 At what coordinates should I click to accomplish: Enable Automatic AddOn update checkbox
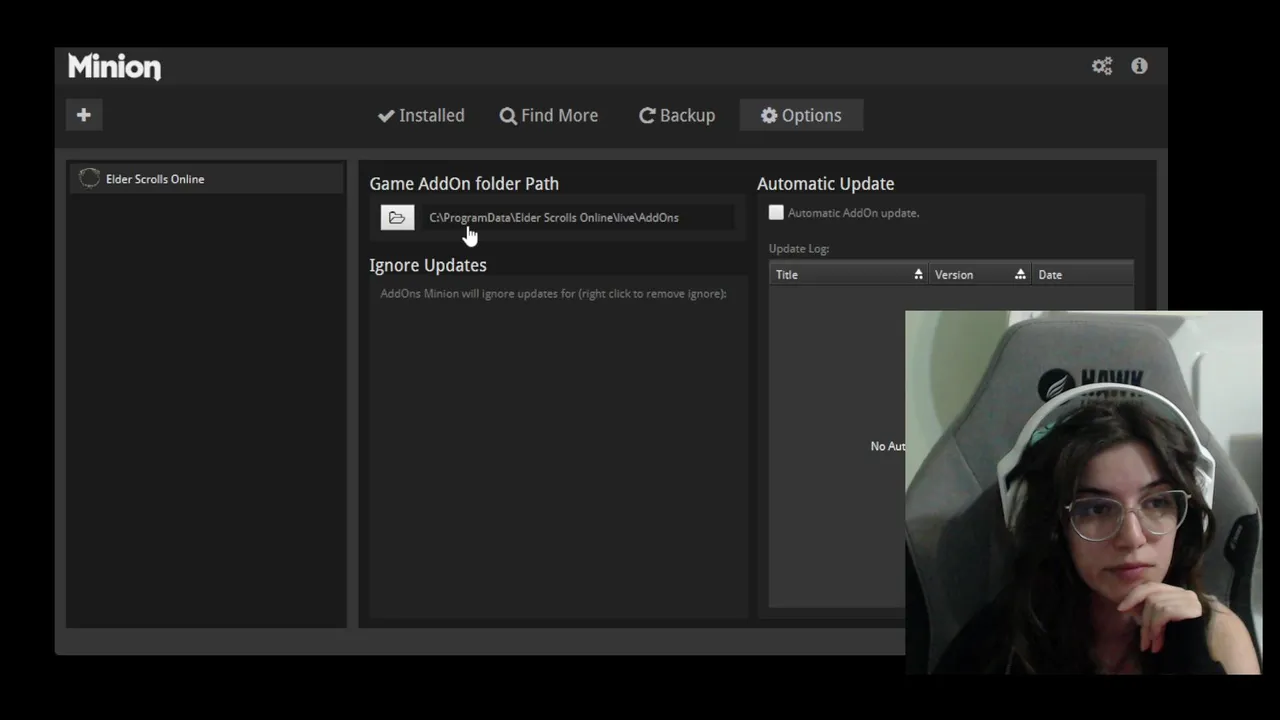pos(776,213)
